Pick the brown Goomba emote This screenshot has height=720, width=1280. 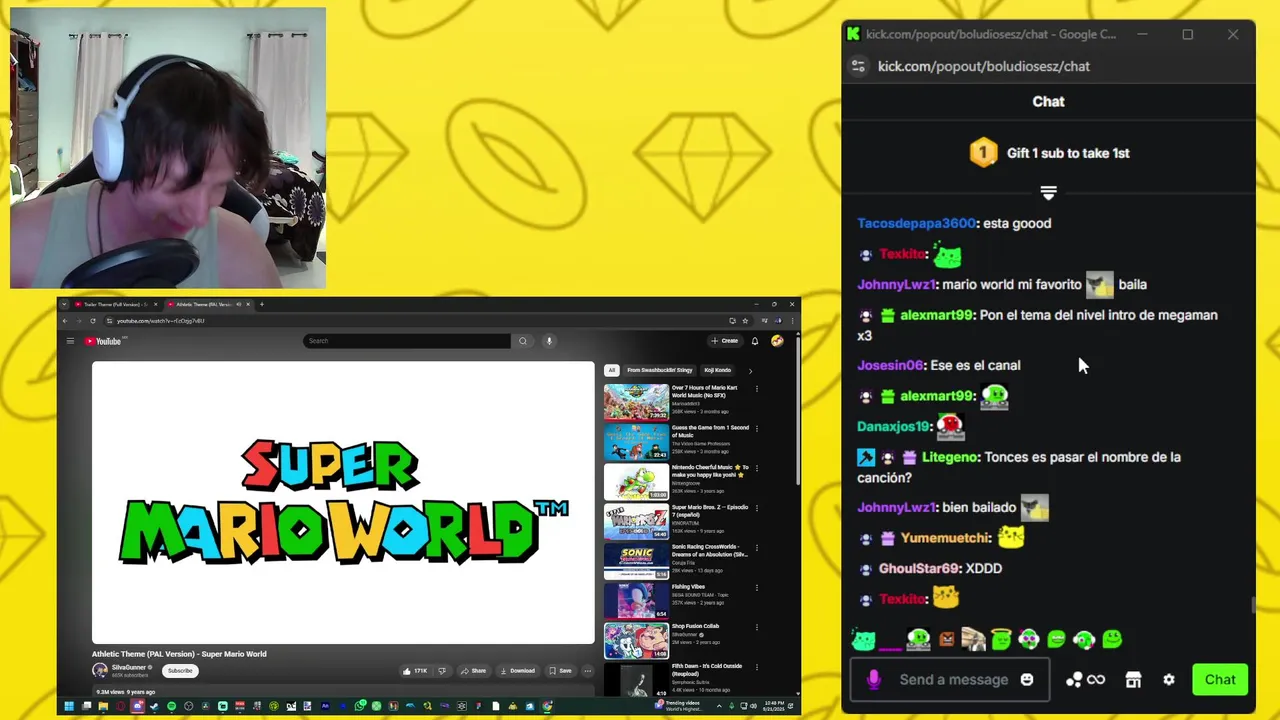(x=946, y=640)
